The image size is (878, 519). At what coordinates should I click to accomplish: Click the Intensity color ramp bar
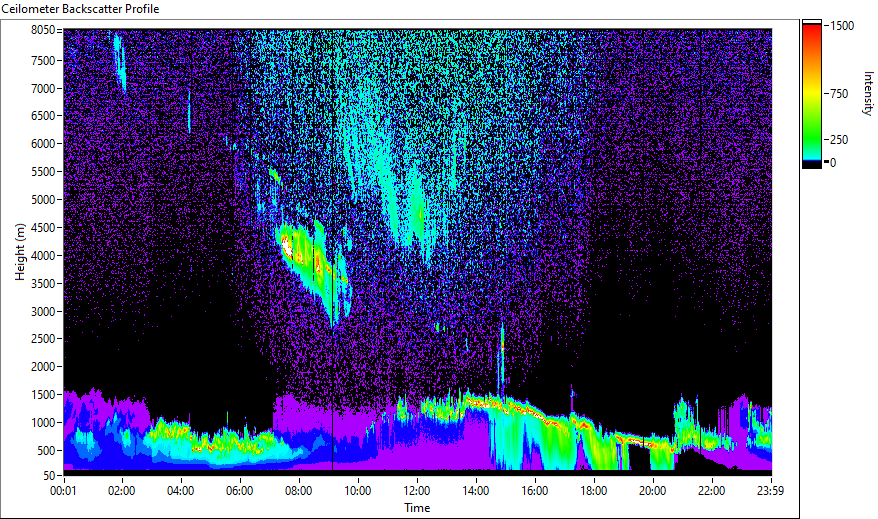[x=811, y=94]
